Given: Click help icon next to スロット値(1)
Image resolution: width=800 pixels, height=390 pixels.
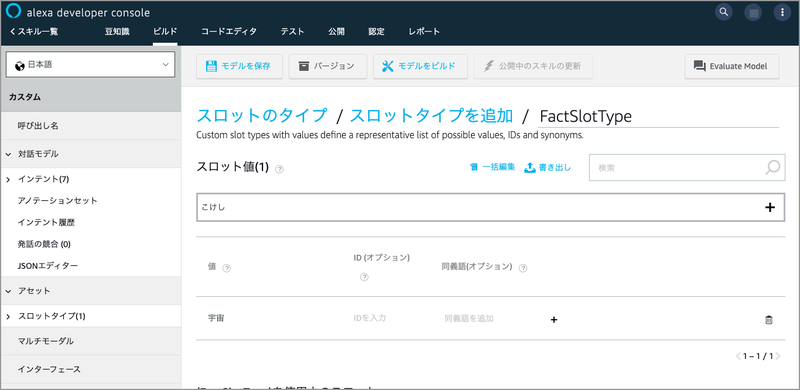Looking at the screenshot, I should pos(279,169).
